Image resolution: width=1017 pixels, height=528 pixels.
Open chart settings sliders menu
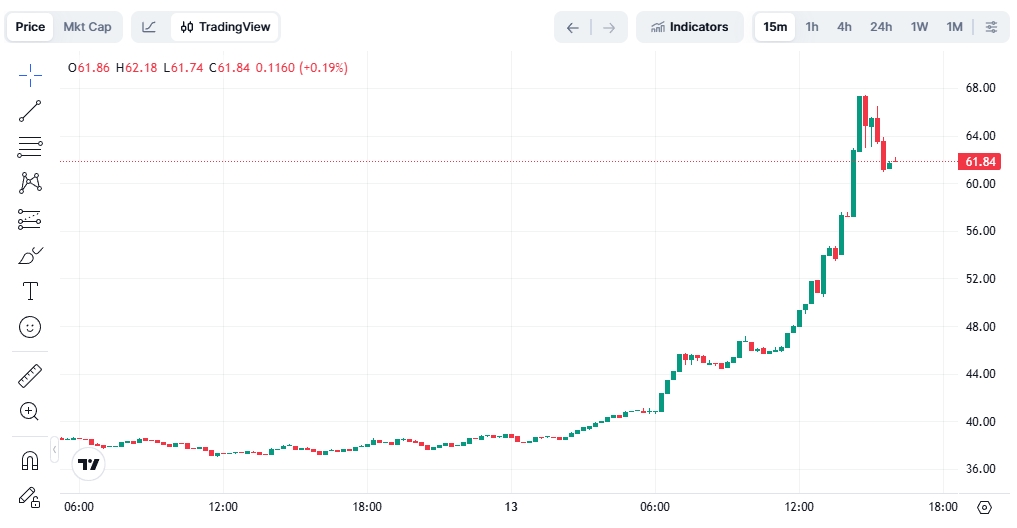[x=991, y=27]
